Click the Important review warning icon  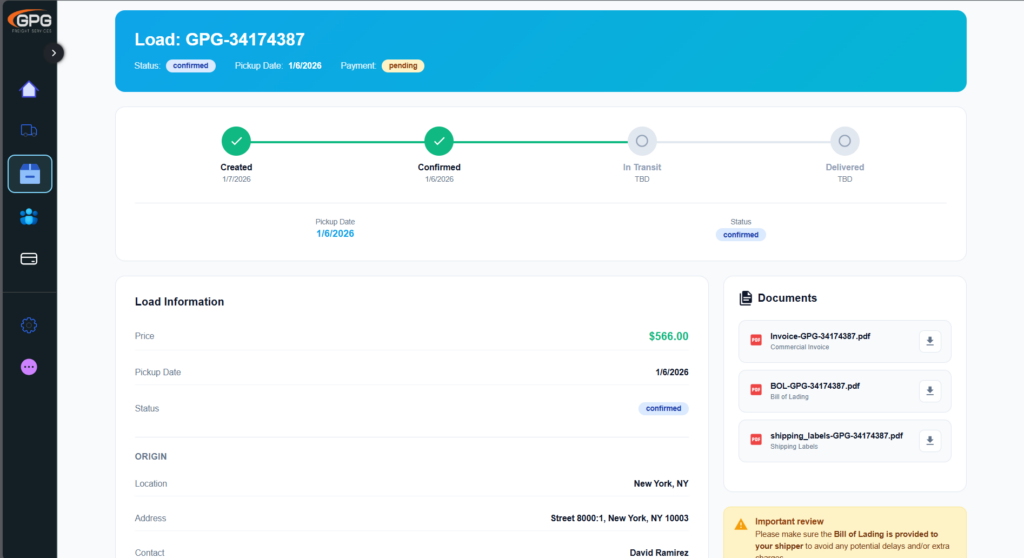(x=741, y=524)
